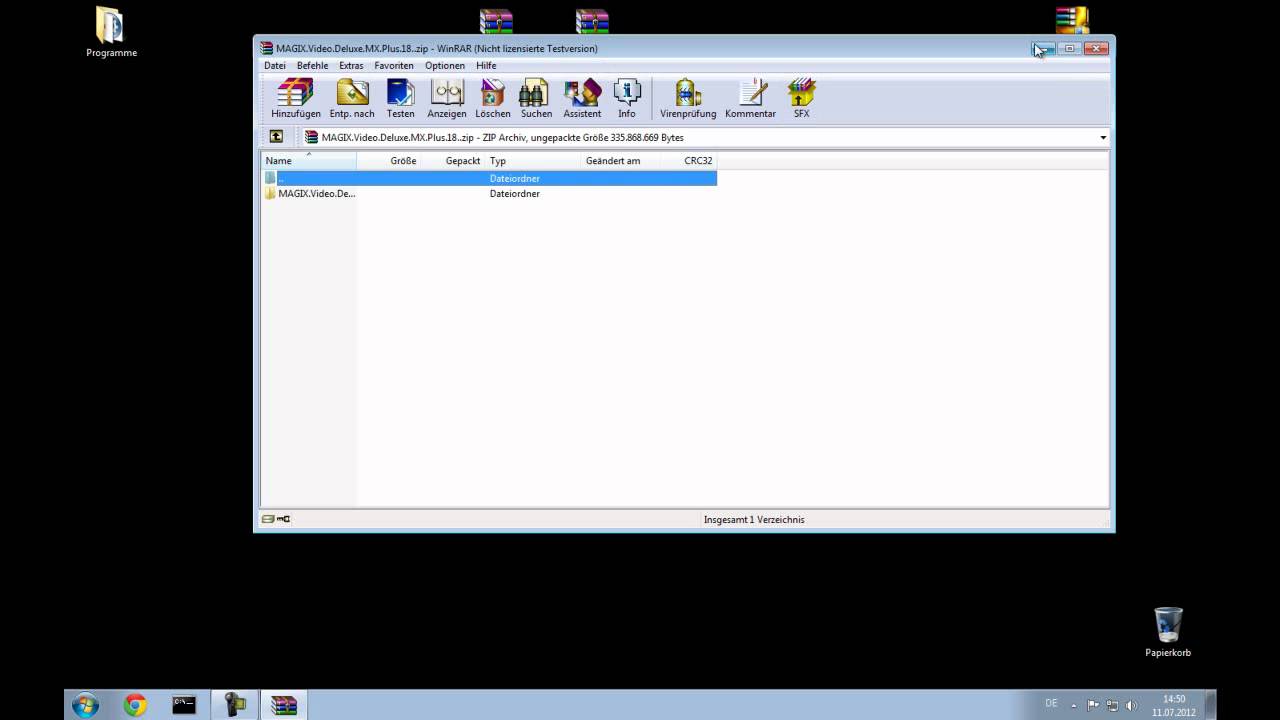1280x720 pixels.
Task: Select the parent directory '..' row
Action: (x=489, y=178)
